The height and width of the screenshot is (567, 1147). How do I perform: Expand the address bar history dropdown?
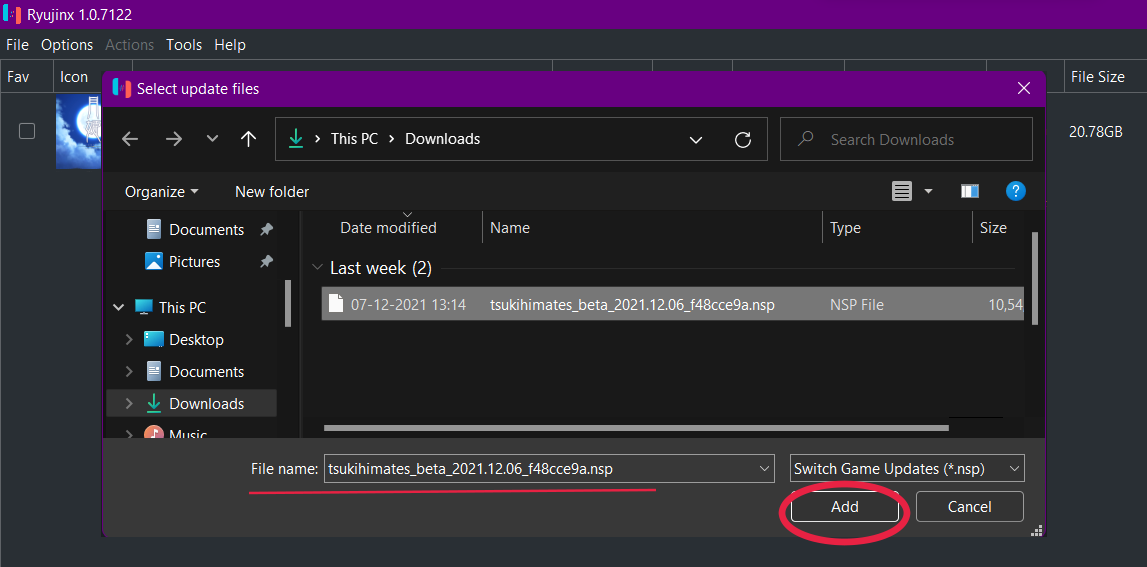[696, 139]
